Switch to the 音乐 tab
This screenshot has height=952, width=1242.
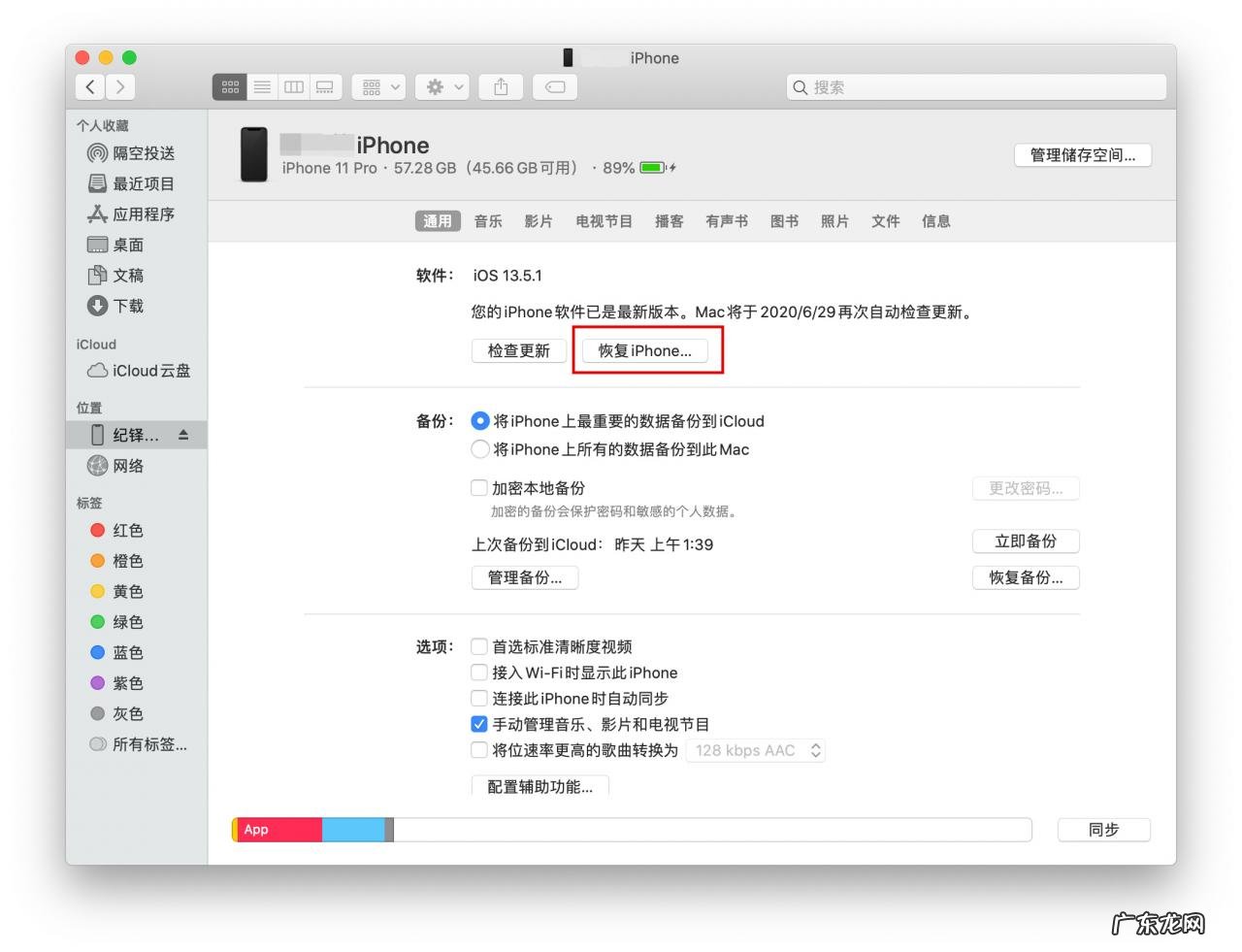(x=488, y=221)
